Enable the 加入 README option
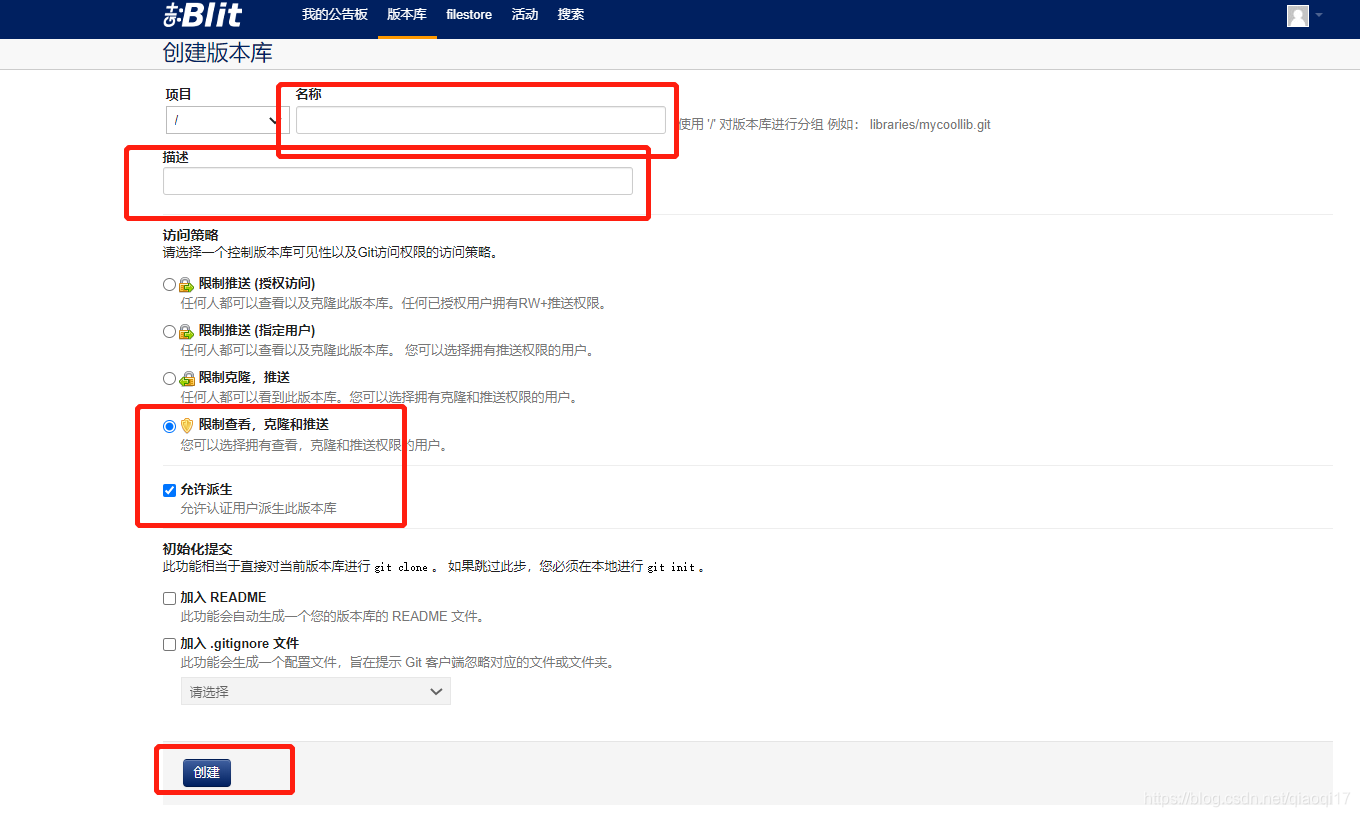This screenshot has width=1360, height=817. [x=169, y=597]
